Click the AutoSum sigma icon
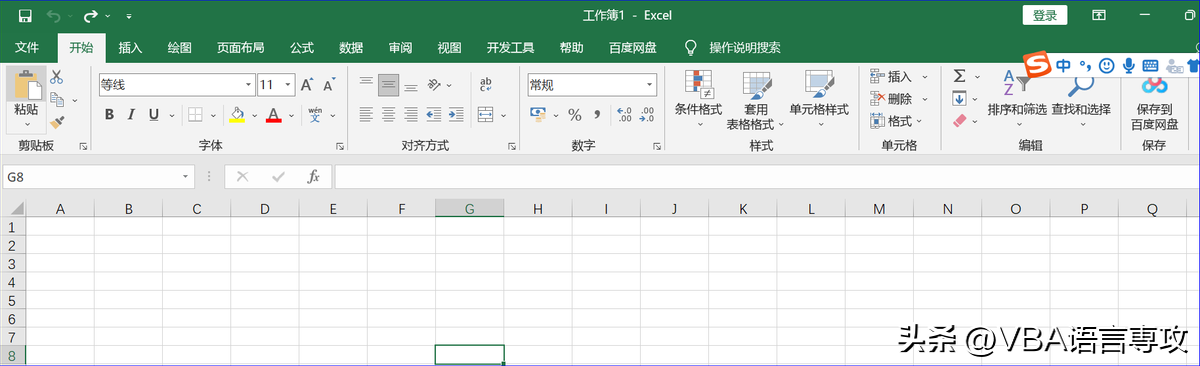1200x366 pixels. [959, 76]
